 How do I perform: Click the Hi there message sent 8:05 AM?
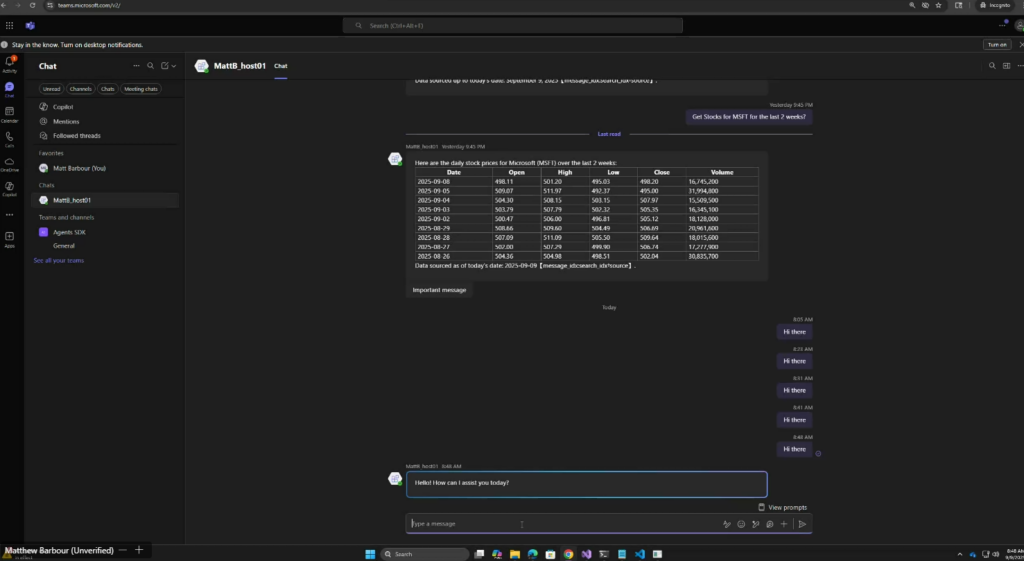(x=794, y=332)
